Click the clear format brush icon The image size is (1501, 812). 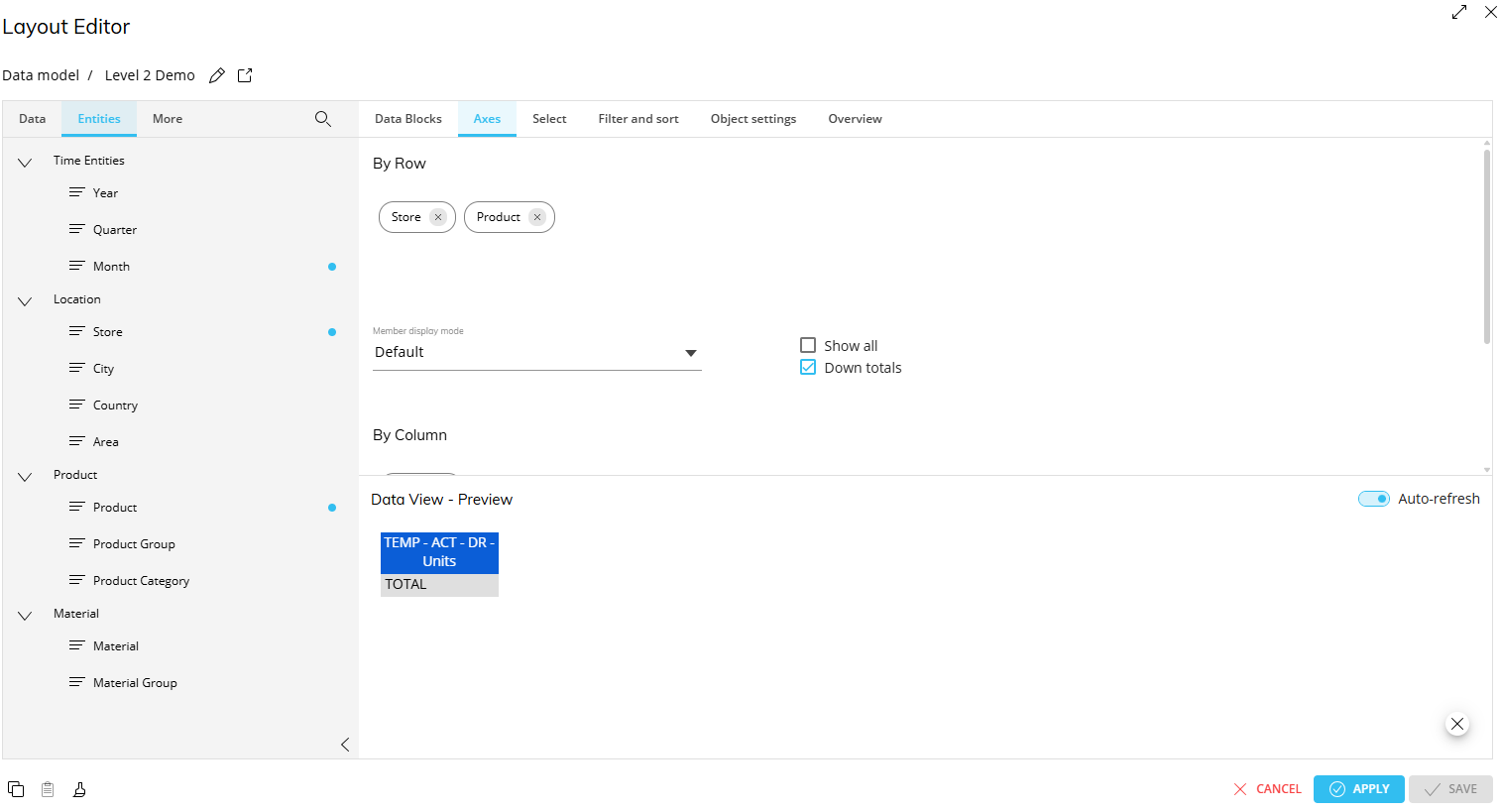(79, 789)
